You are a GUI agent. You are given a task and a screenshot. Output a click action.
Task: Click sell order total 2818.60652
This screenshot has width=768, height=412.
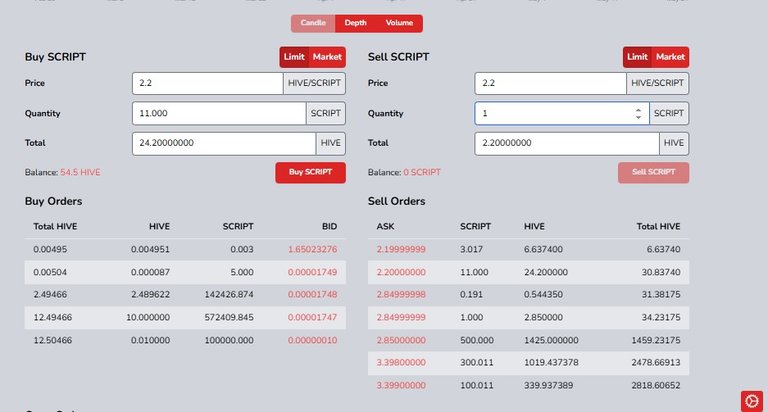click(x=656, y=386)
